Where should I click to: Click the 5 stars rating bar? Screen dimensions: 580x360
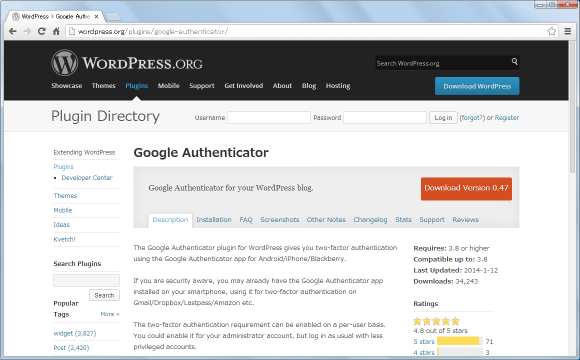coord(460,341)
